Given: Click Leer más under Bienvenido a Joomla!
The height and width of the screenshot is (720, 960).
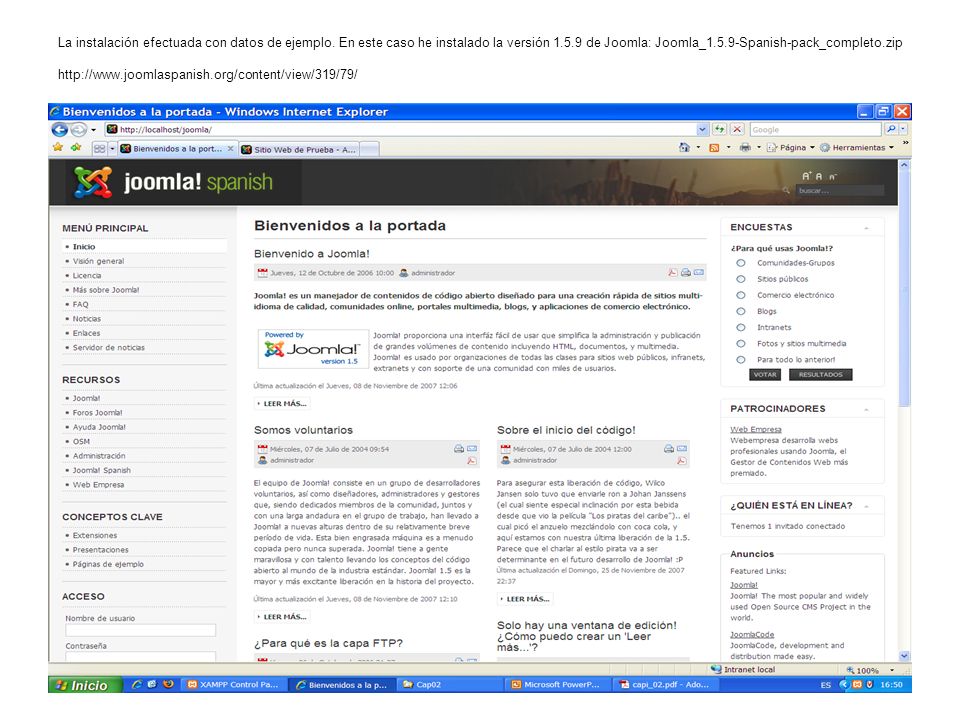Looking at the screenshot, I should 282,403.
